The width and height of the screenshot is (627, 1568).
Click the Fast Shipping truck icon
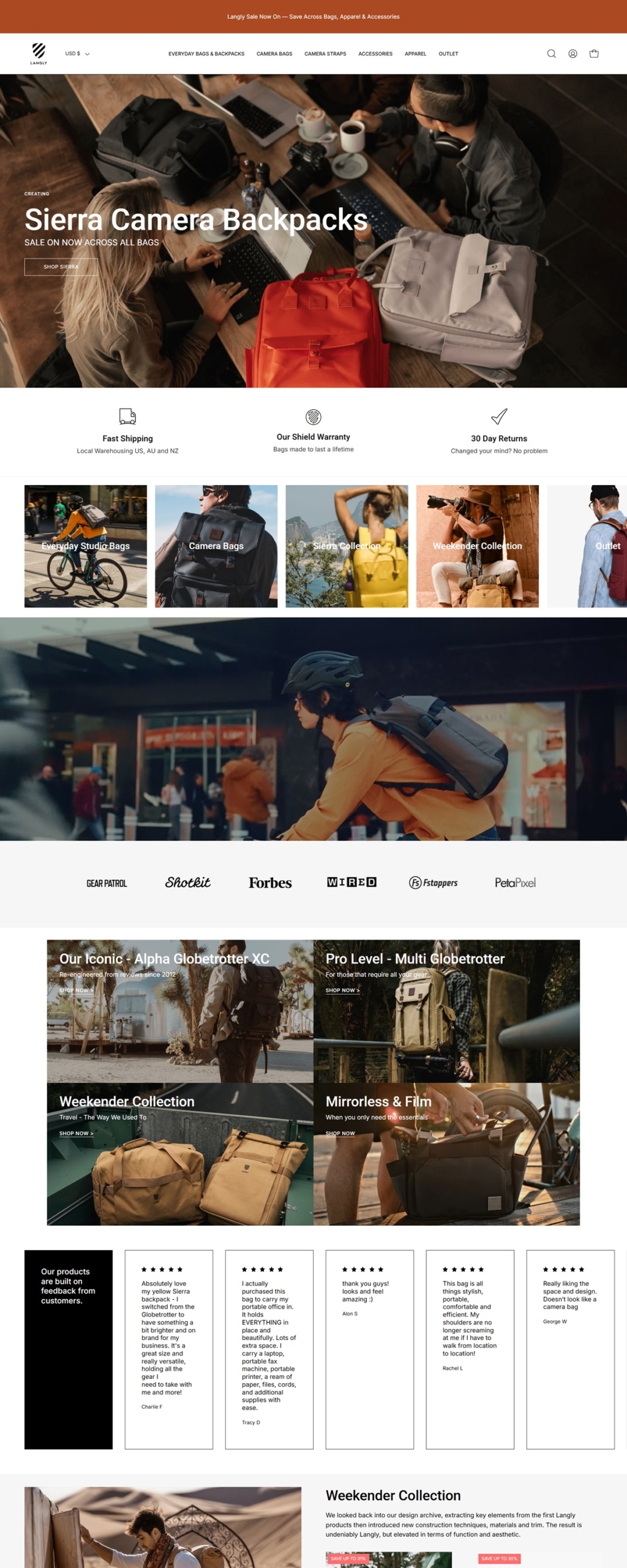pyautogui.click(x=127, y=417)
